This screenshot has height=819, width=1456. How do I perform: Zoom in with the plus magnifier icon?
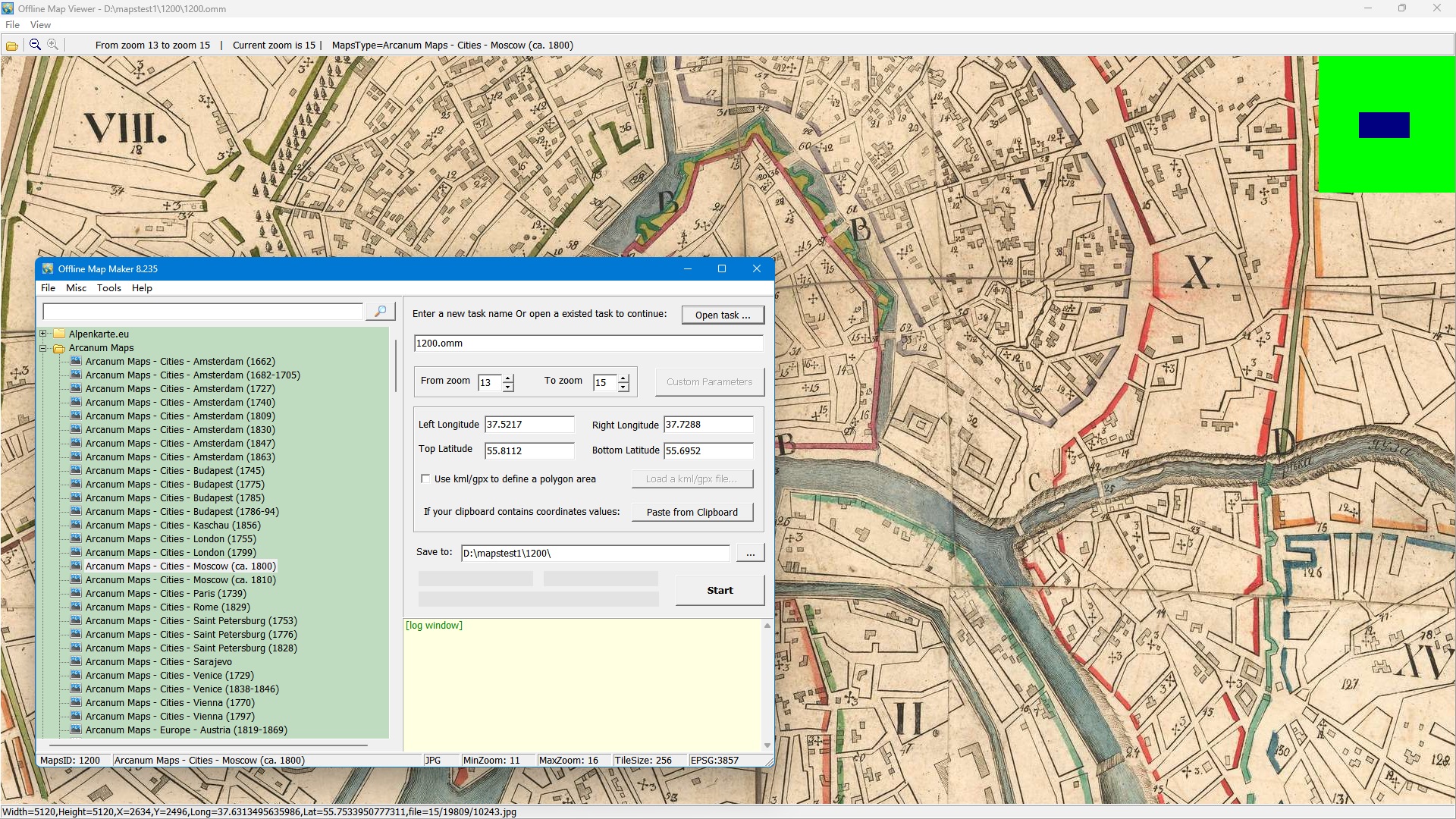coord(53,45)
